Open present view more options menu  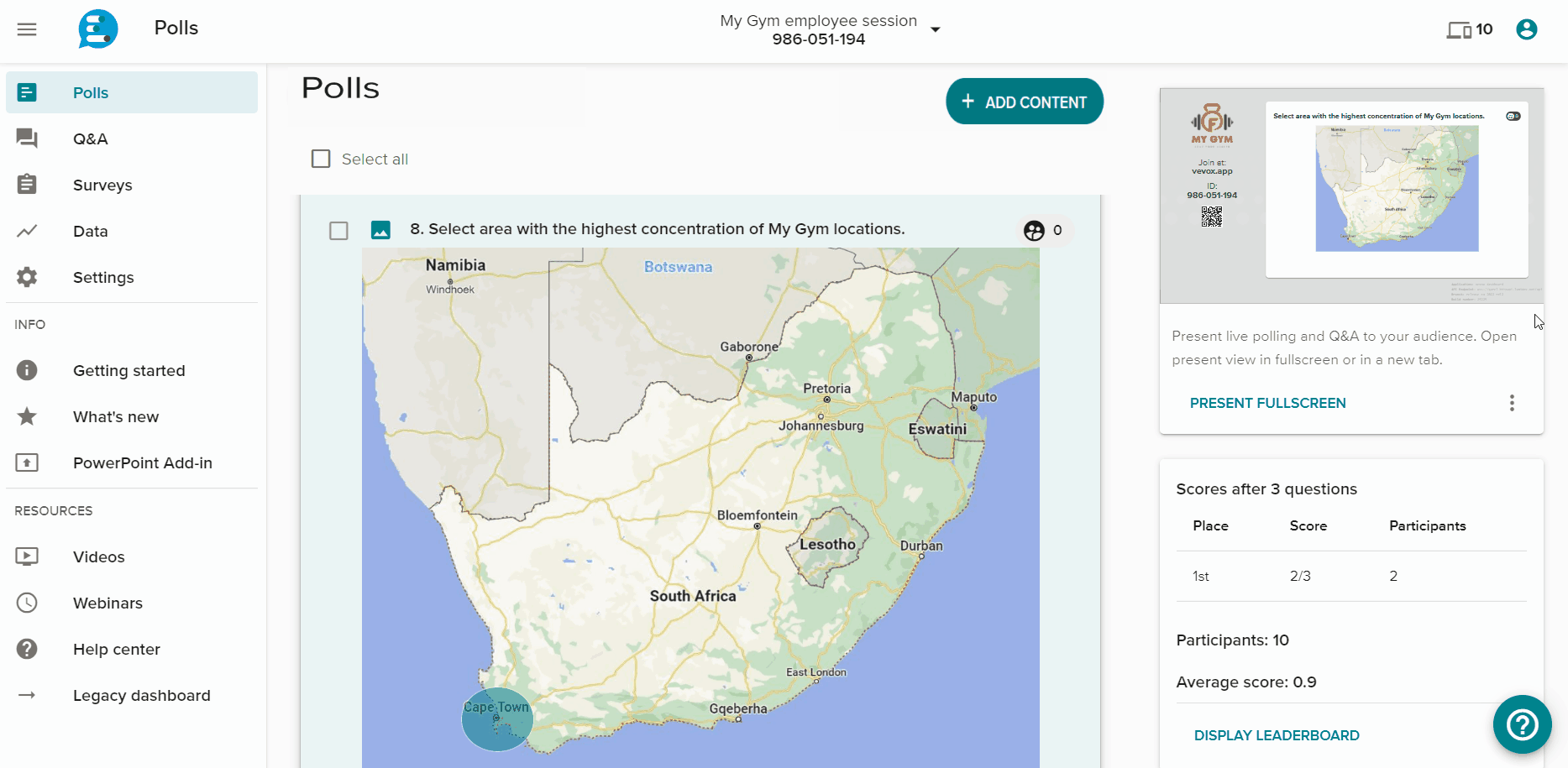pos(1512,403)
